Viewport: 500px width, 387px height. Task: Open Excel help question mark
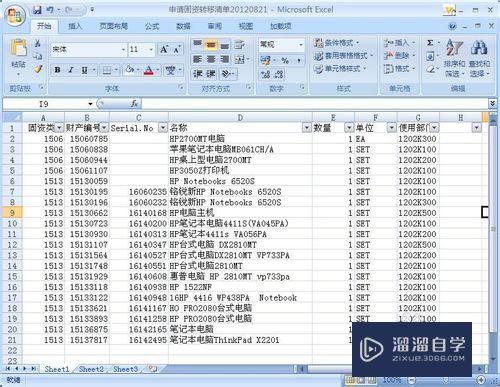pos(452,26)
